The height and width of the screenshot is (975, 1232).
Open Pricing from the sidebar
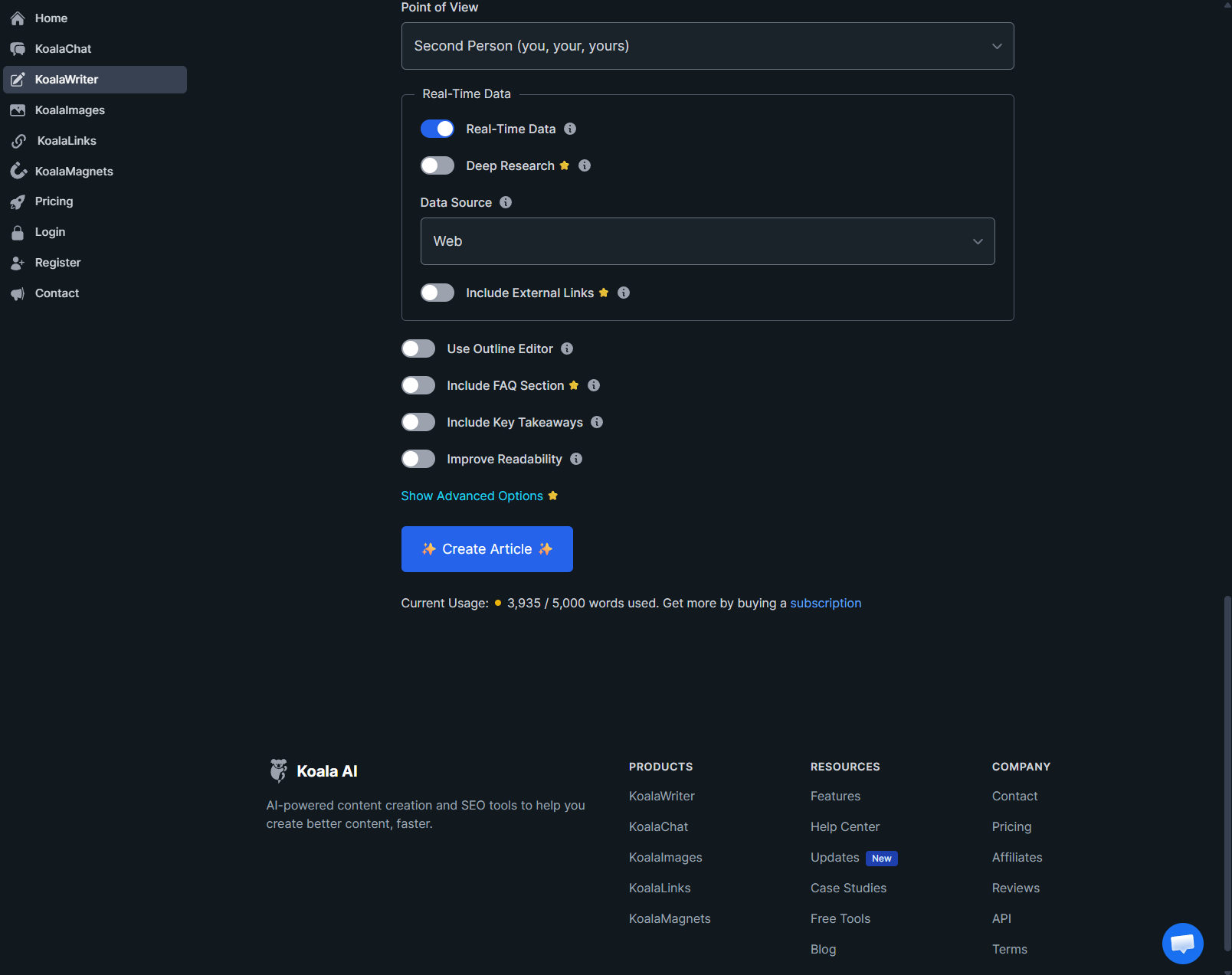(x=95, y=201)
